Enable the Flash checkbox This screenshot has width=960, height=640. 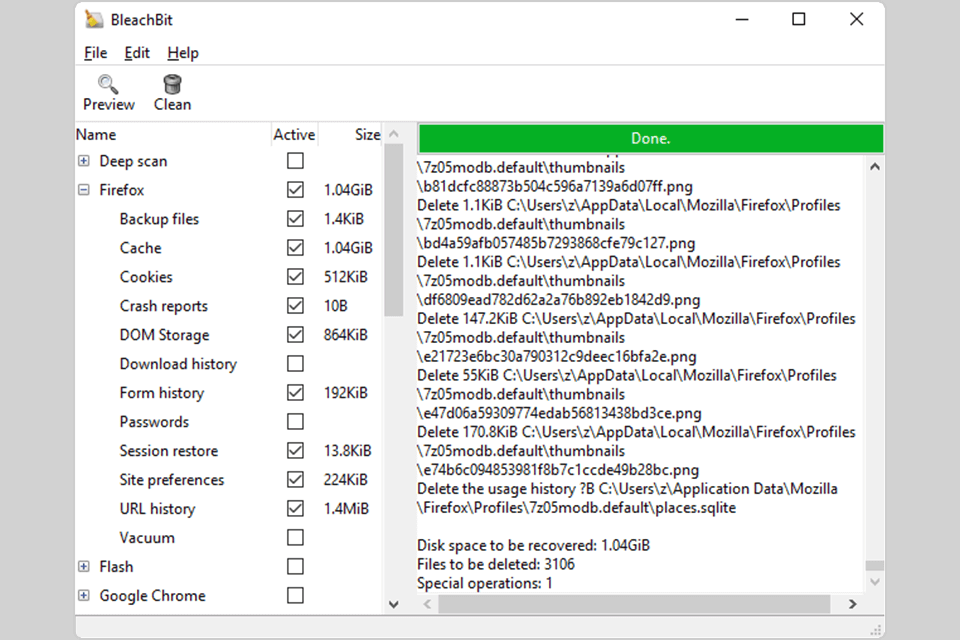(x=295, y=567)
